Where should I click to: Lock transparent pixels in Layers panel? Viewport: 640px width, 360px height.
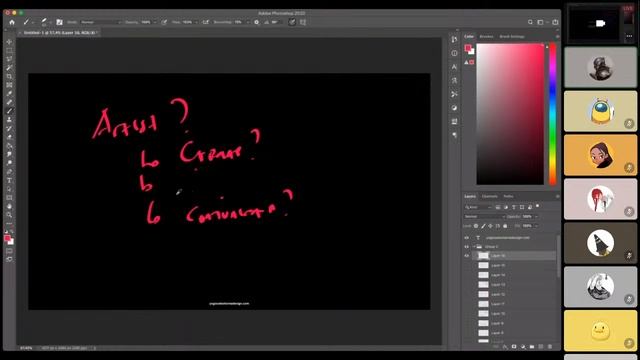476,226
